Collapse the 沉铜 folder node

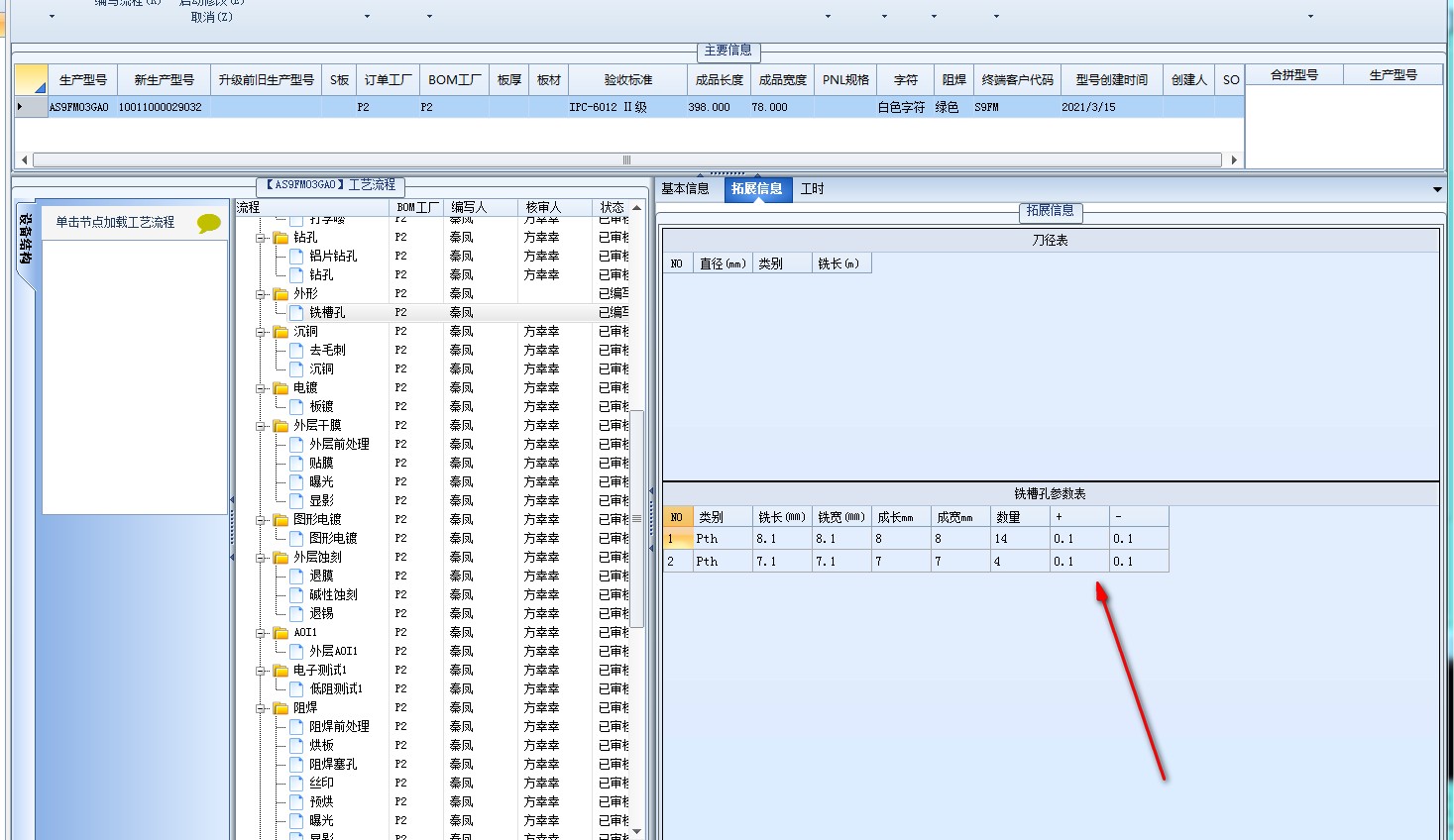click(x=261, y=332)
